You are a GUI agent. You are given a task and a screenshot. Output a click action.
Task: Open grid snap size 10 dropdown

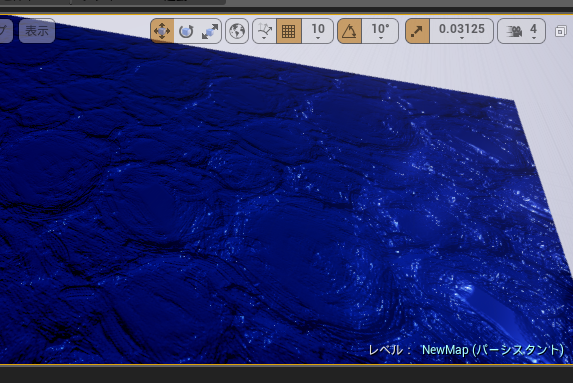[x=318, y=31]
